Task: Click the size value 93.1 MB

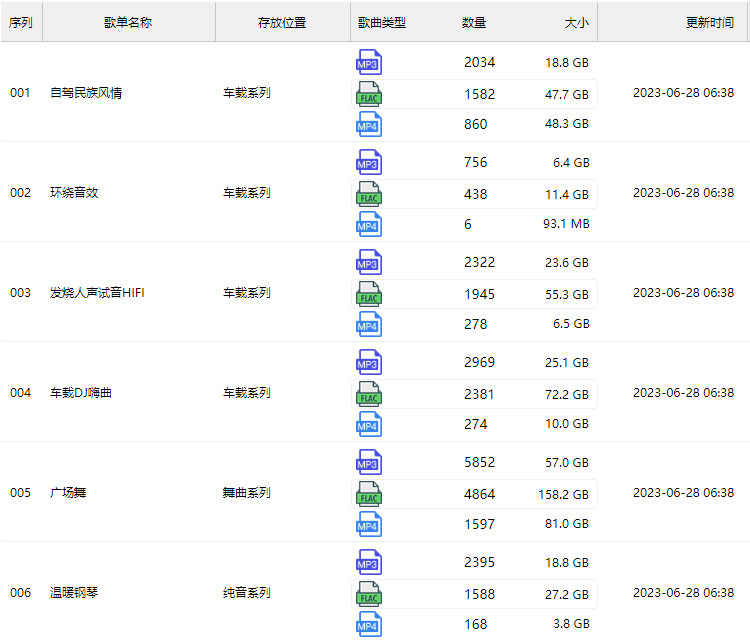Action: (566, 224)
